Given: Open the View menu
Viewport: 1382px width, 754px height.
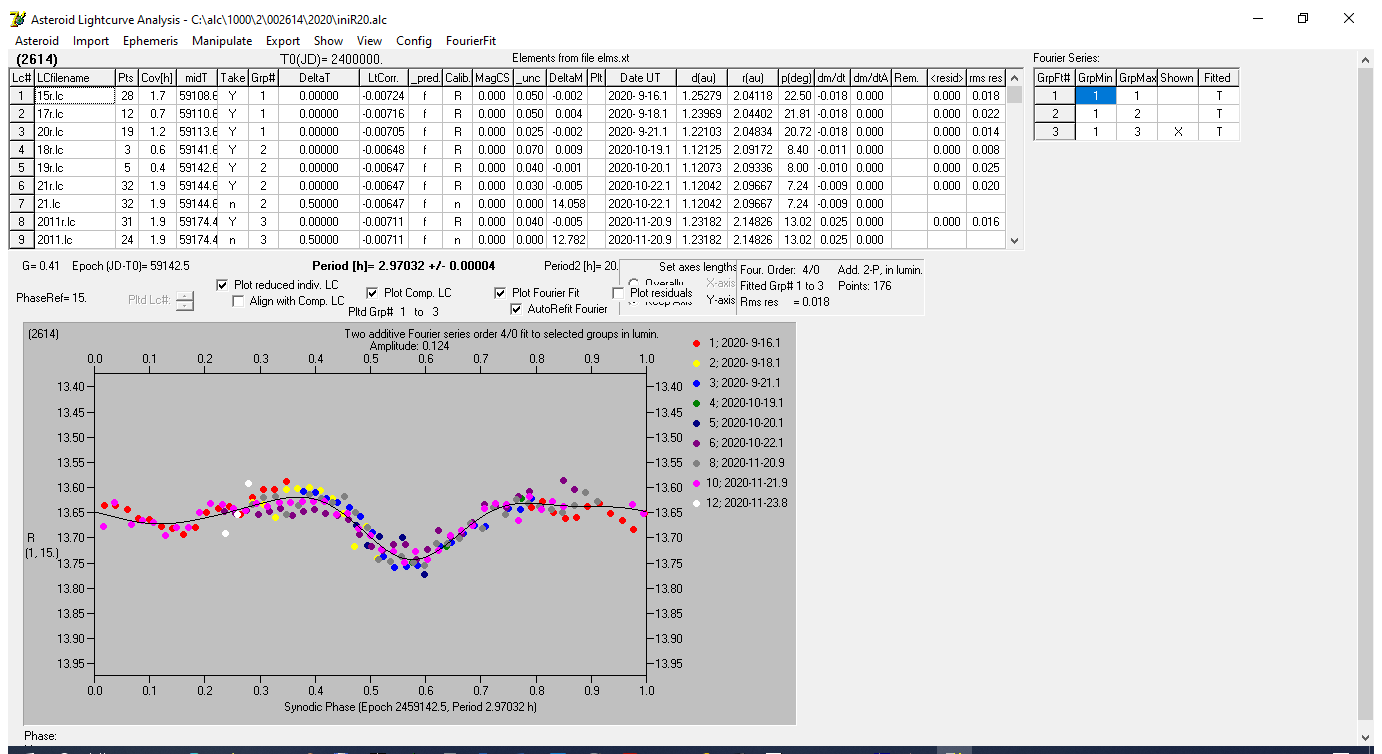Looking at the screenshot, I should click(369, 41).
